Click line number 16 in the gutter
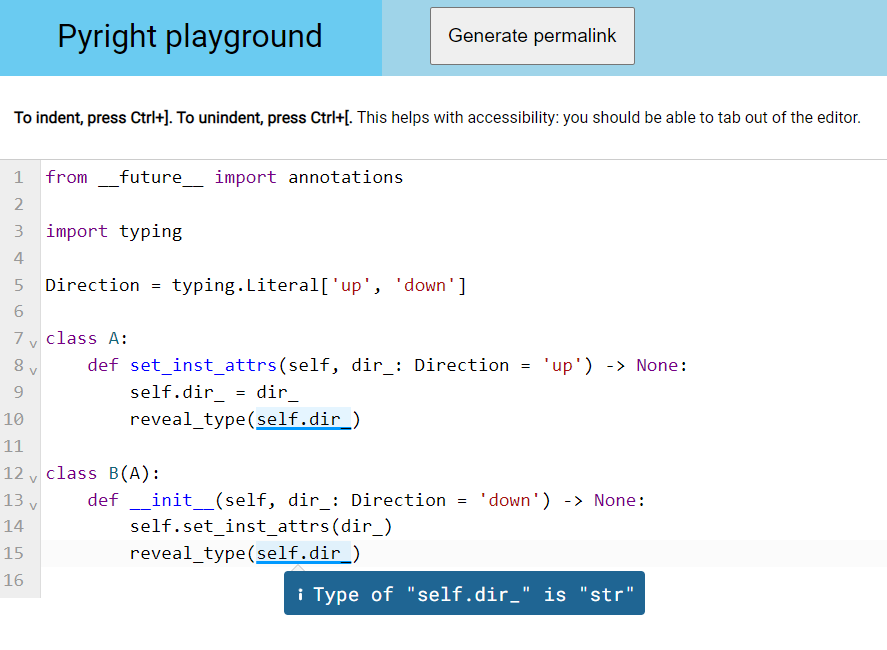The image size is (887, 650). [15, 580]
